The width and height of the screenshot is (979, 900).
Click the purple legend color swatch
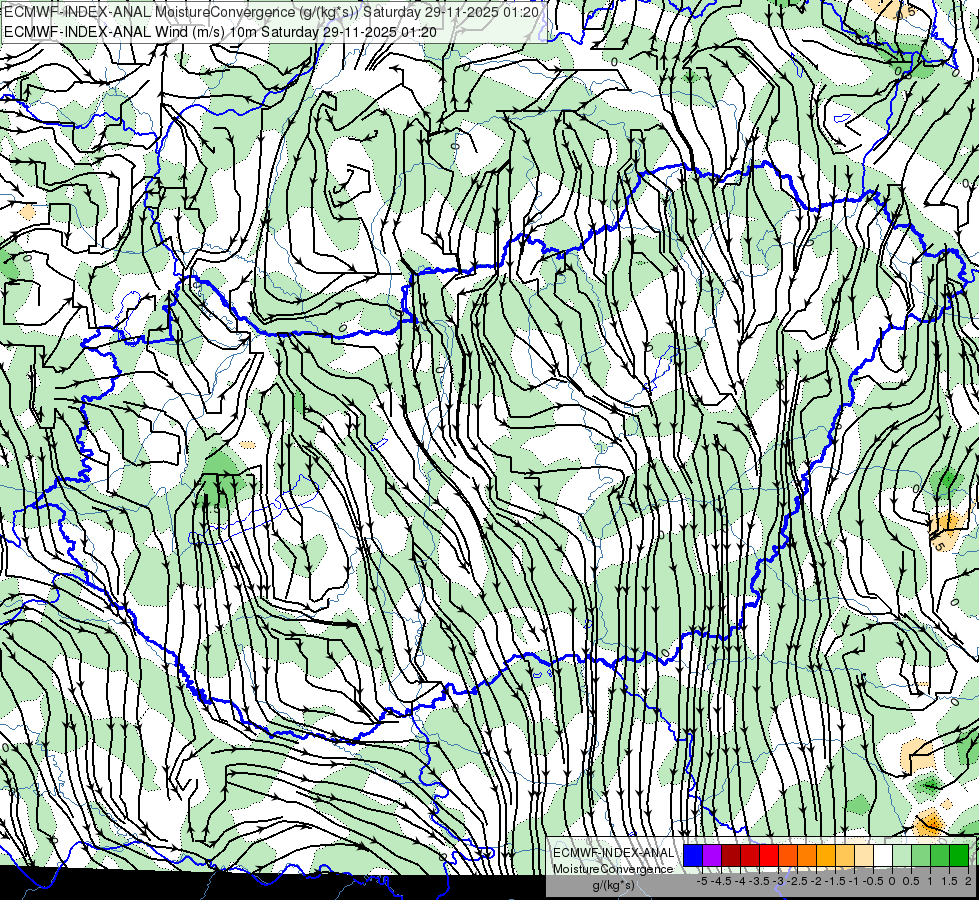712,855
